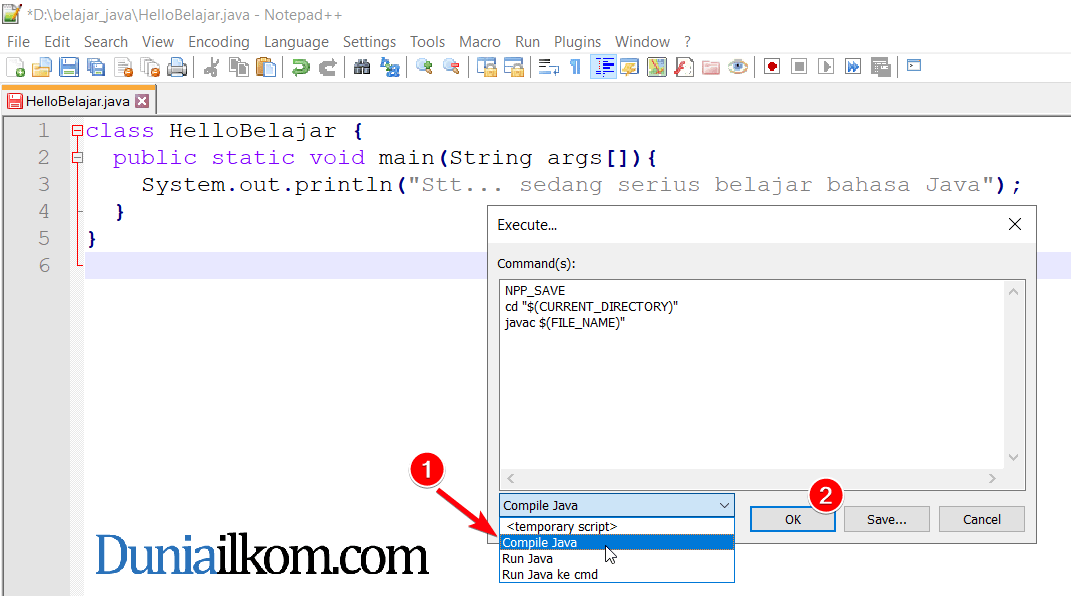The width and height of the screenshot is (1071, 596).
Task: Click the commands box scroll right arrow
Action: click(x=992, y=479)
